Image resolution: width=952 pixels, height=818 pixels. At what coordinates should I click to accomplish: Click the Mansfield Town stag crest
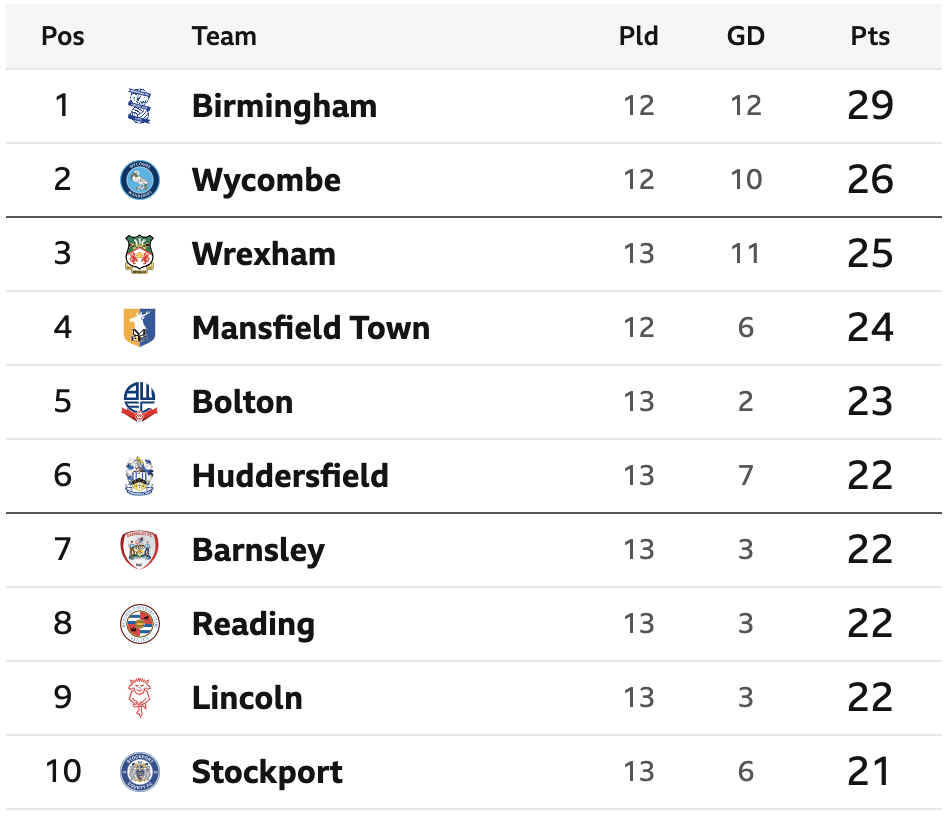point(140,328)
